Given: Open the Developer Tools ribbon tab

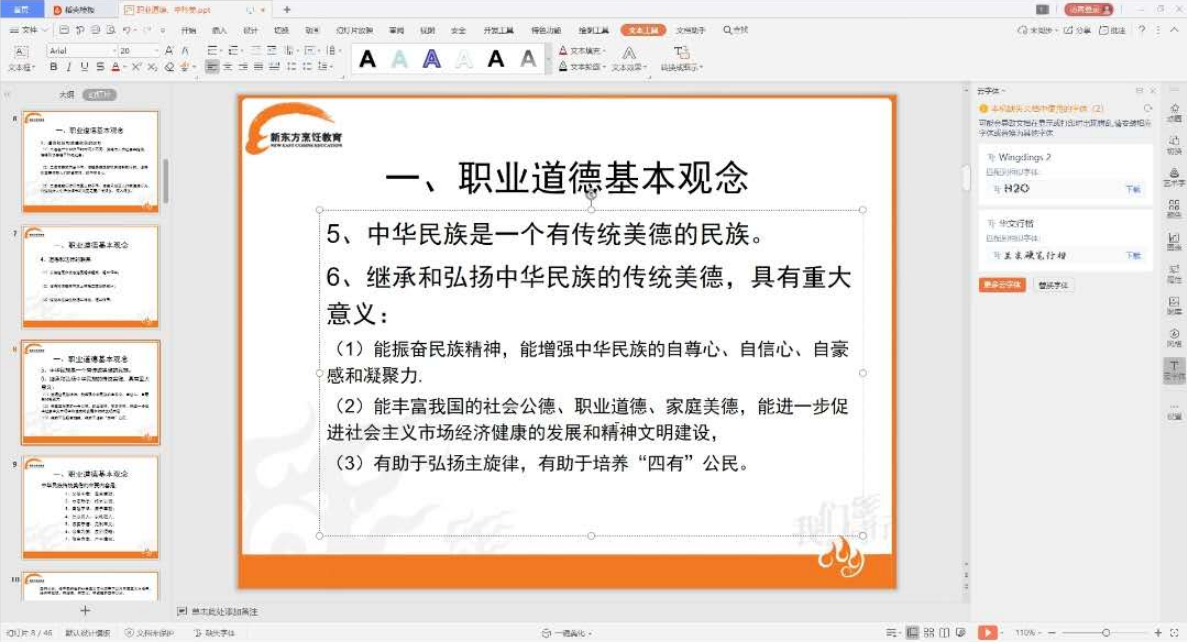Looking at the screenshot, I should (x=498, y=30).
